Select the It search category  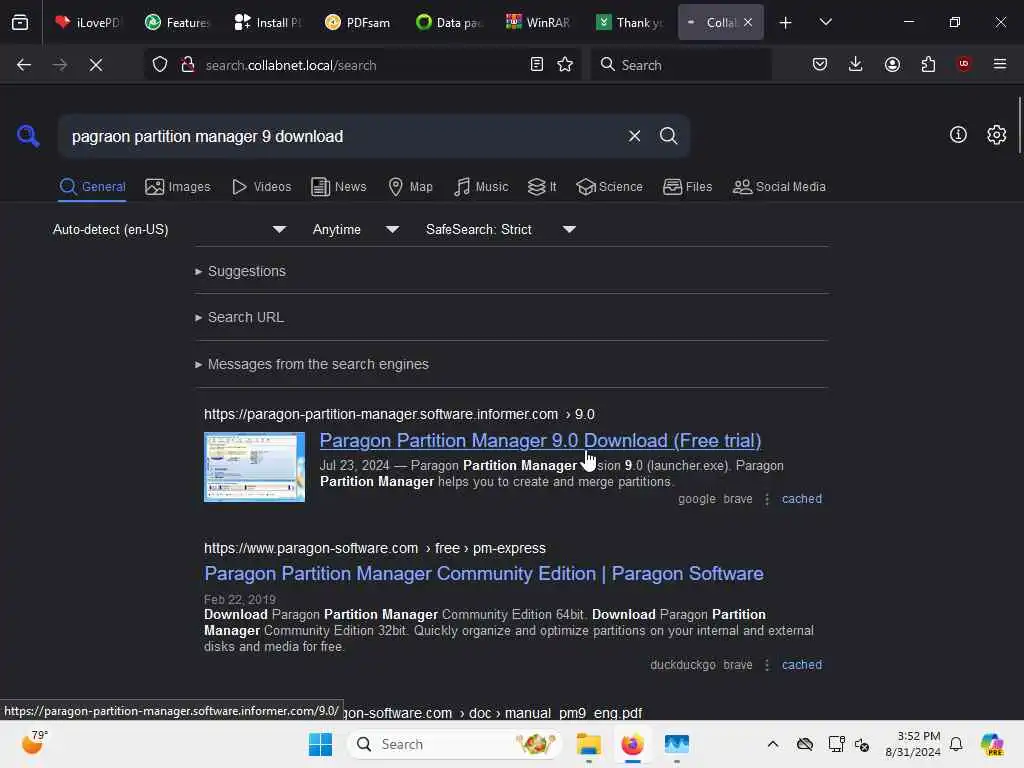click(542, 187)
